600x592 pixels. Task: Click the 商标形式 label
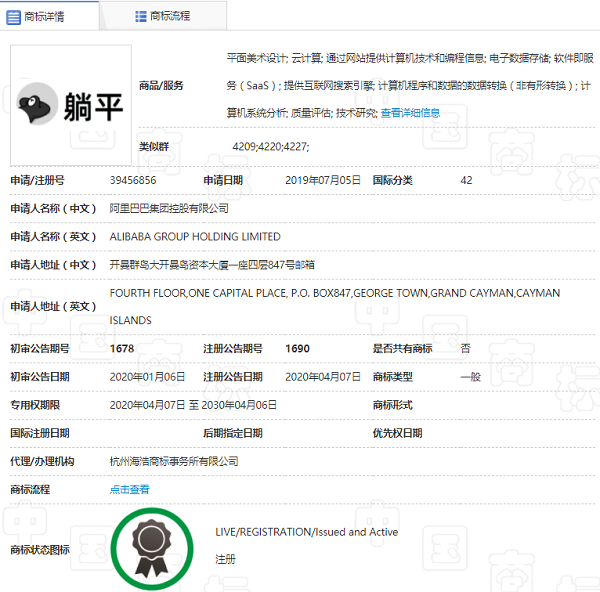393,405
